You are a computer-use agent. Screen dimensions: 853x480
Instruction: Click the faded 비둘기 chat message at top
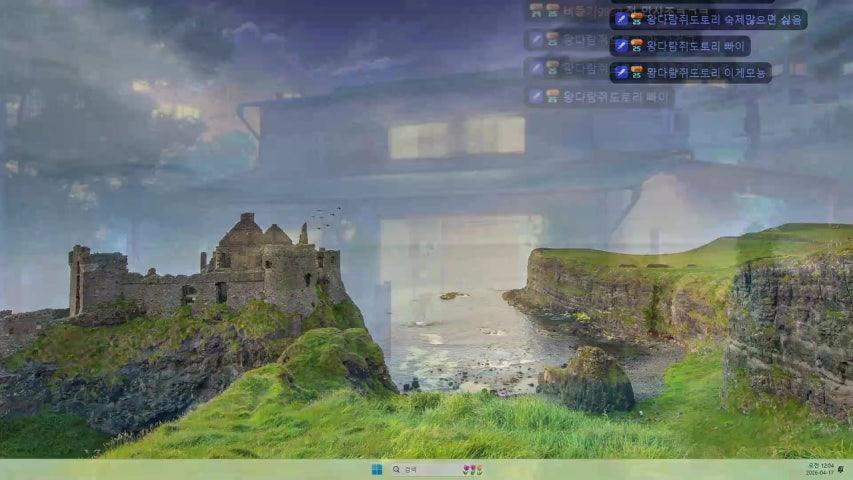[580, 11]
